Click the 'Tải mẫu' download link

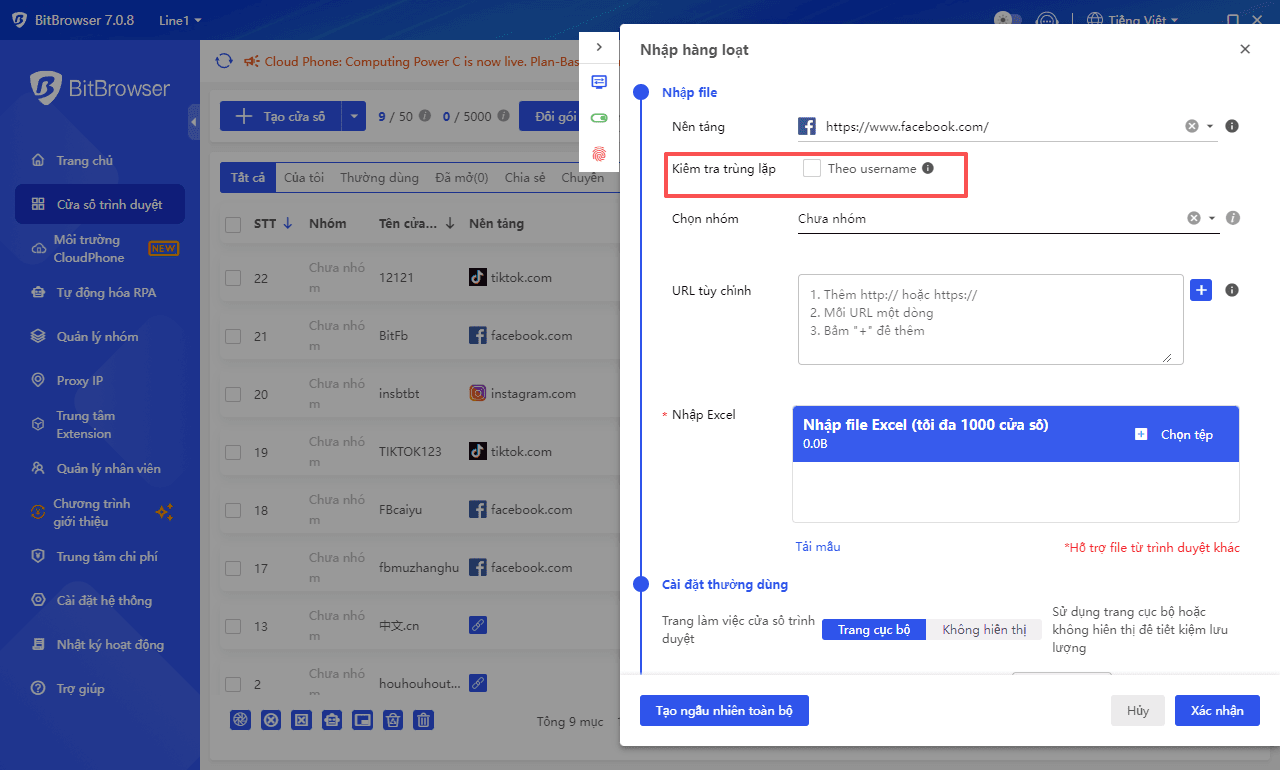(818, 546)
